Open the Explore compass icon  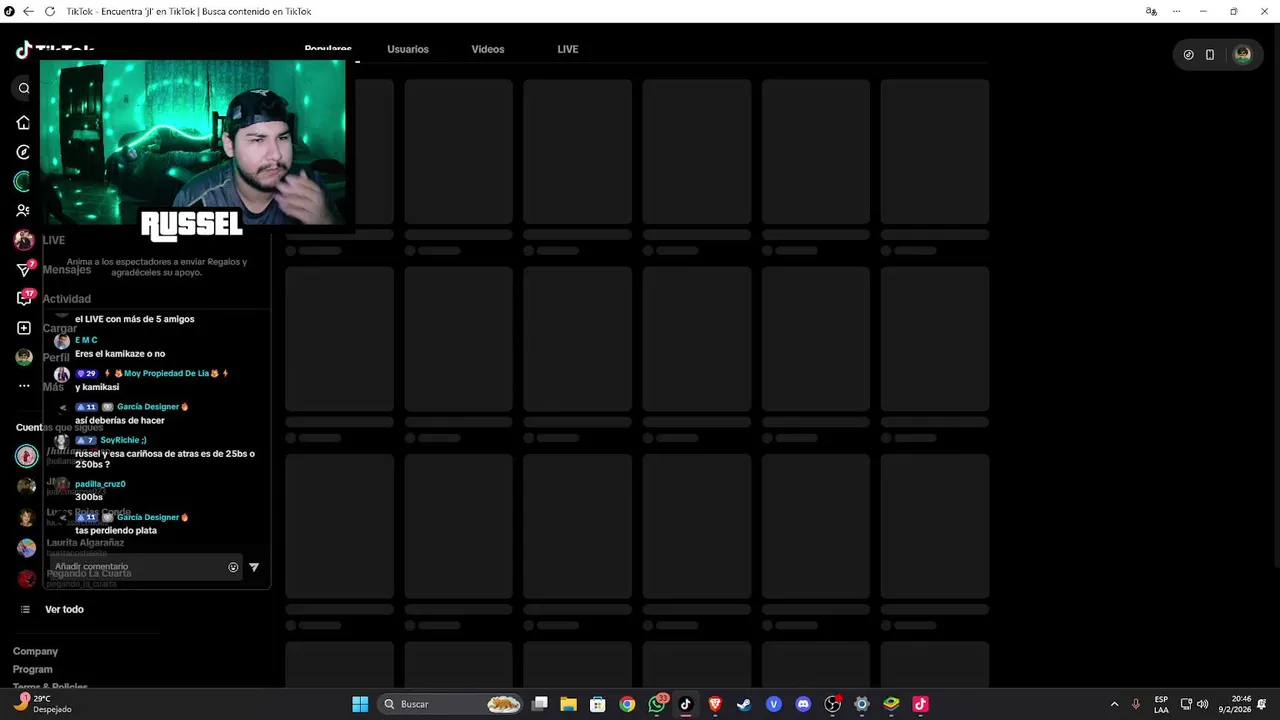(x=24, y=152)
